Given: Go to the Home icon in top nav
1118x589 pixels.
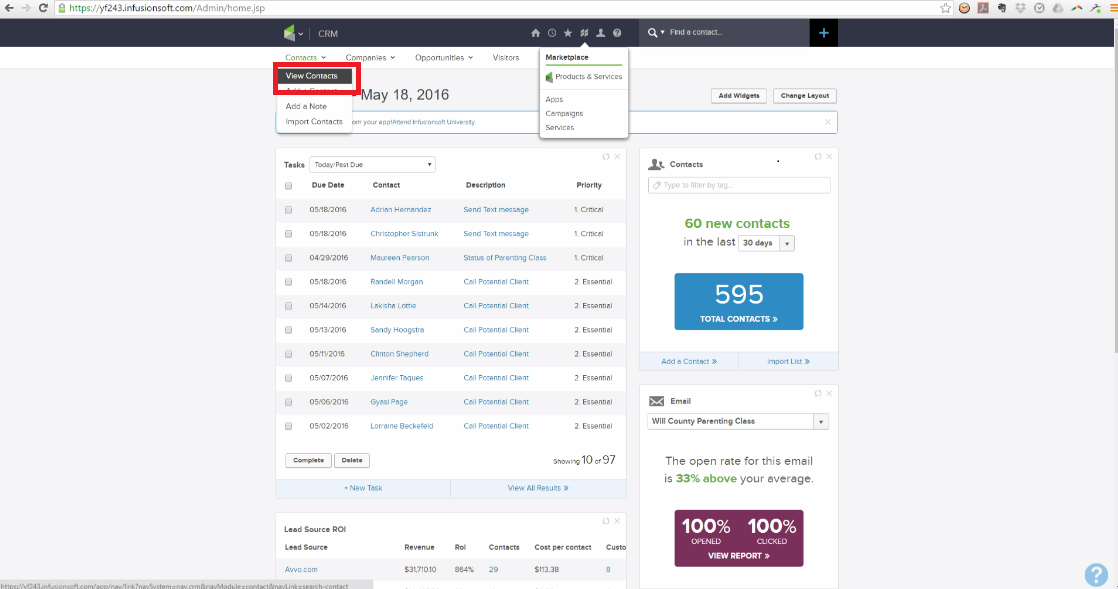Looking at the screenshot, I should [x=535, y=33].
